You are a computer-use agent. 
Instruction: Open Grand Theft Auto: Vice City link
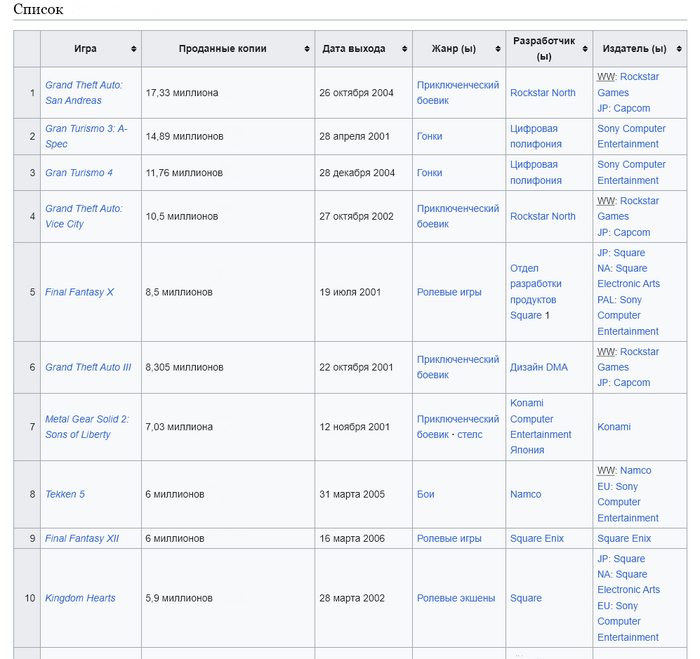84,216
